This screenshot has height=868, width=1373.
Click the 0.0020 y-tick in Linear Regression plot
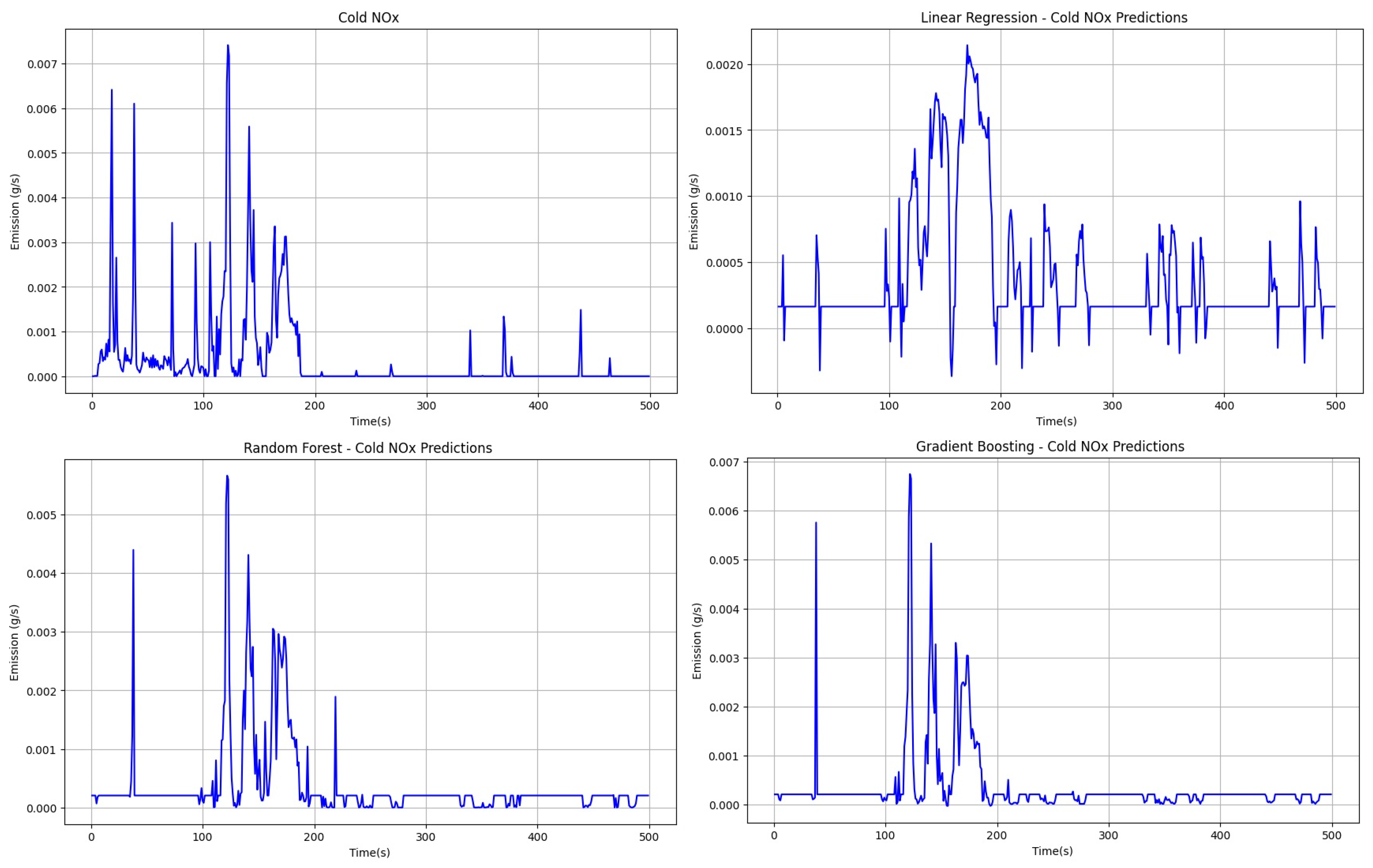[724, 65]
